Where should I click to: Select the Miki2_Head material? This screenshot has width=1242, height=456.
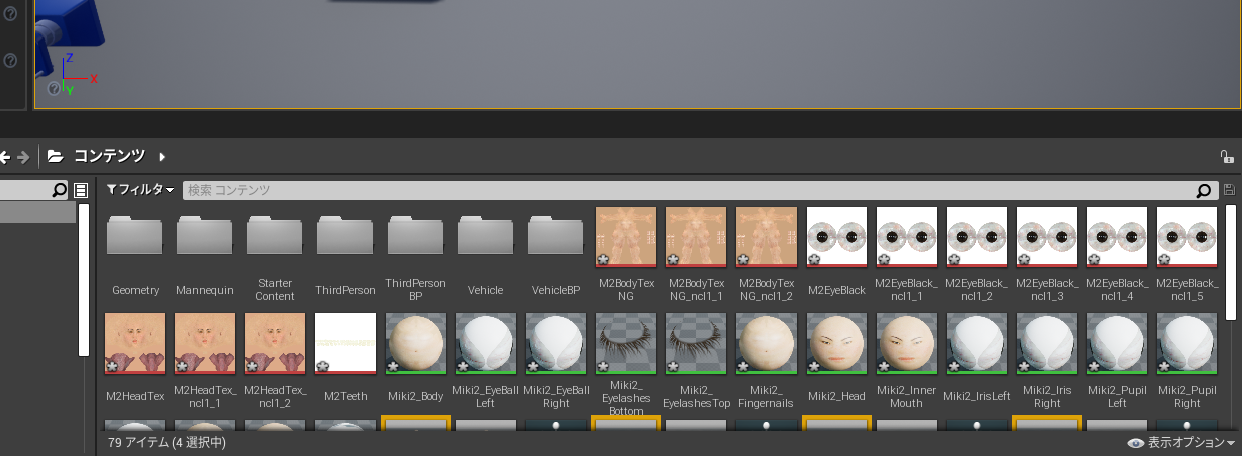(836, 343)
